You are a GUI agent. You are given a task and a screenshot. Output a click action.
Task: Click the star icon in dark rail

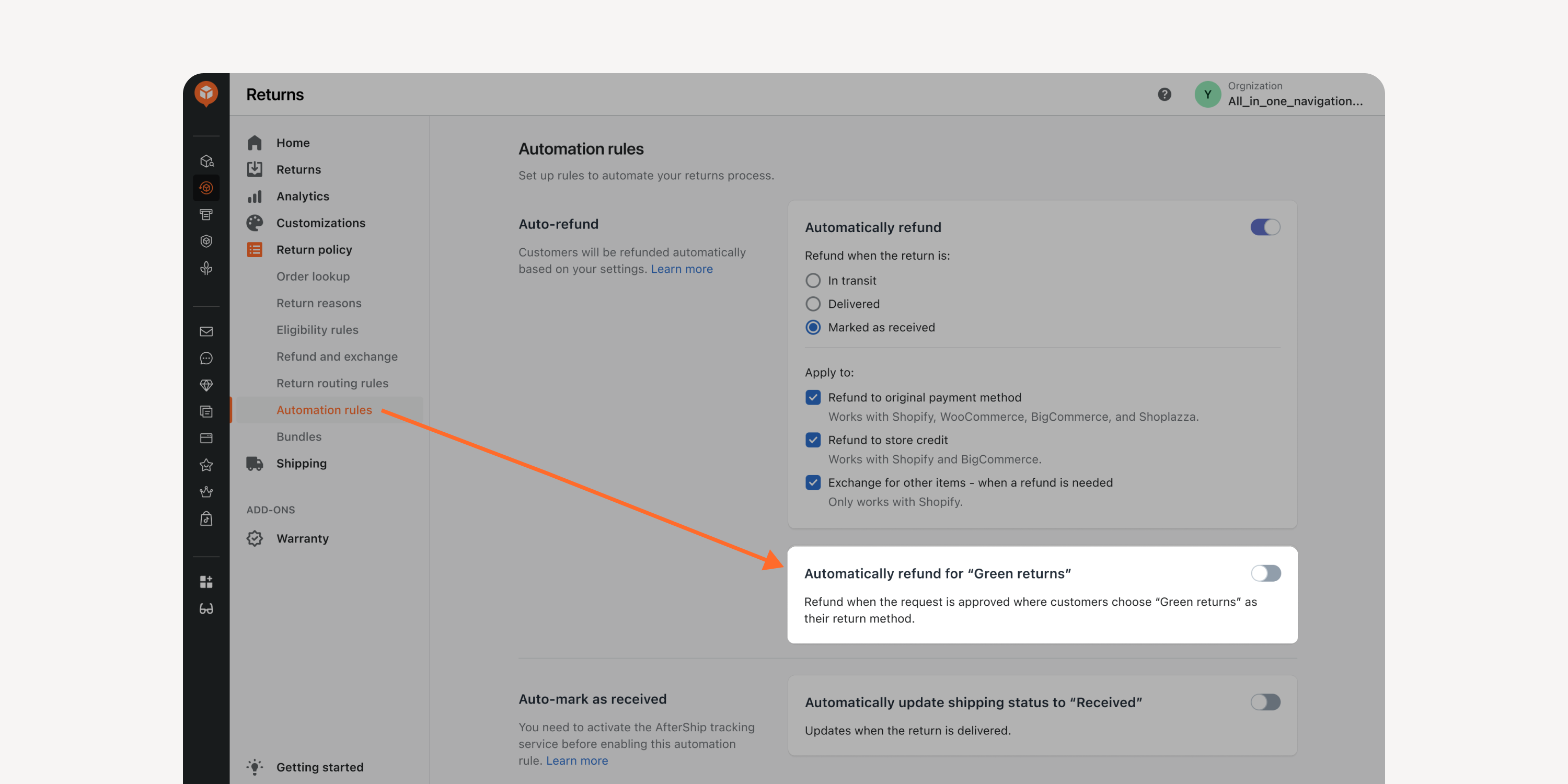206,465
